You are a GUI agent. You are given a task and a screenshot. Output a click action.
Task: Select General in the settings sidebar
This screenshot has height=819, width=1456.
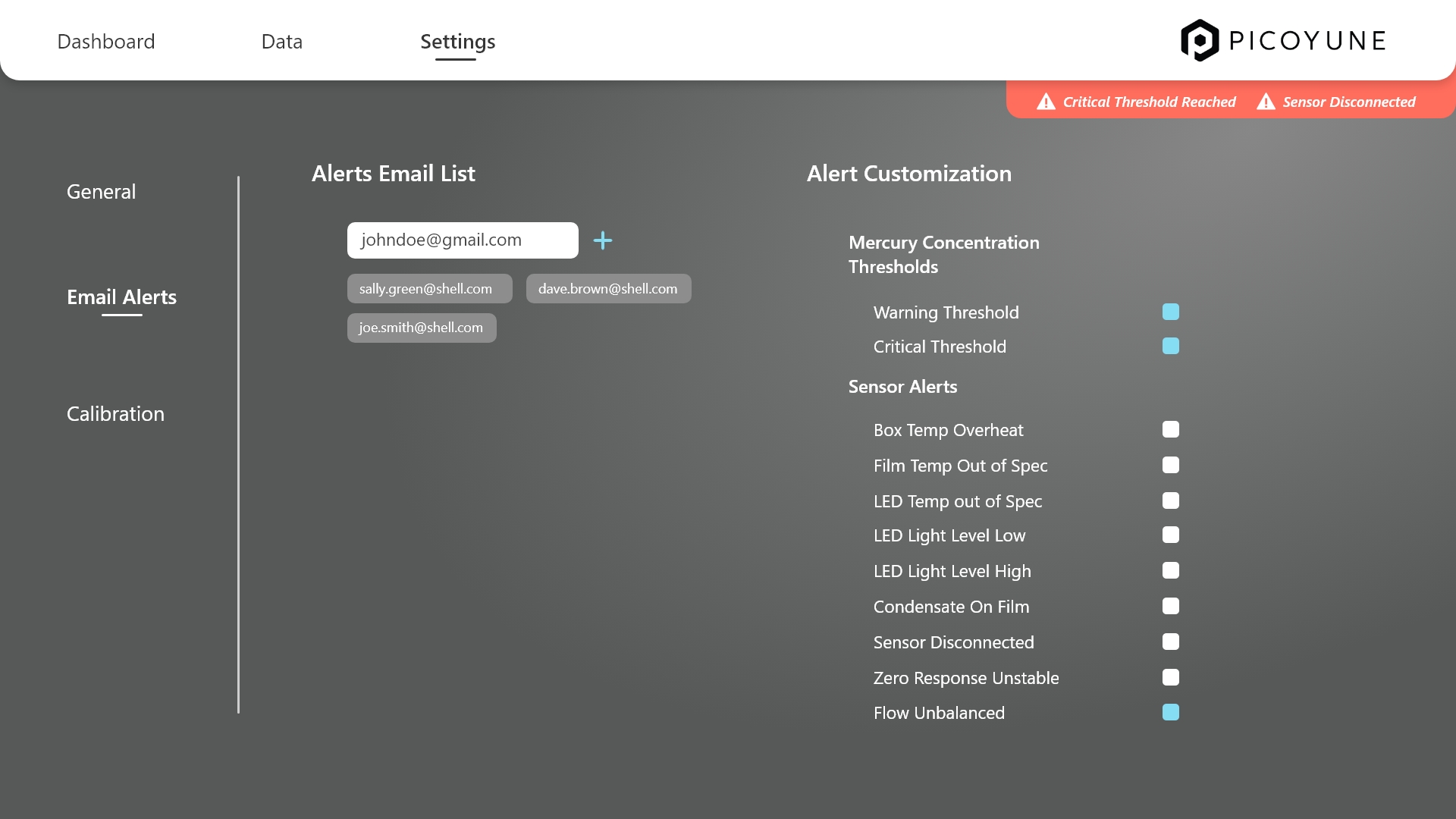click(x=101, y=192)
